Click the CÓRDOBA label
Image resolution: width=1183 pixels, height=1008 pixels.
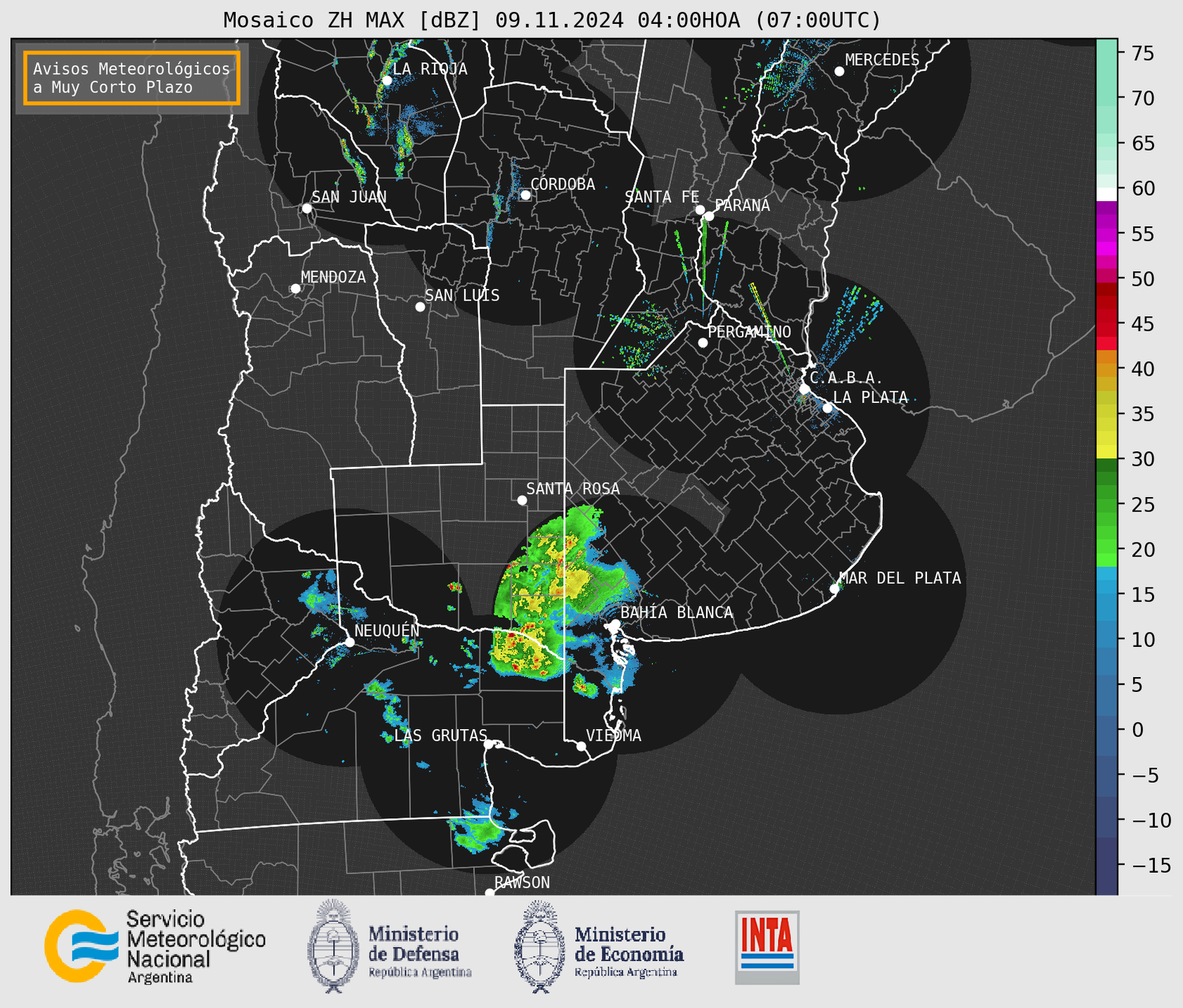pos(562,184)
